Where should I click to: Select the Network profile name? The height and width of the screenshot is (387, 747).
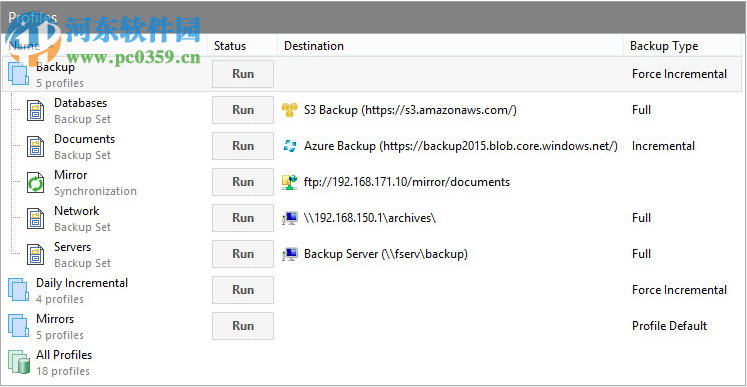pyautogui.click(x=76, y=211)
